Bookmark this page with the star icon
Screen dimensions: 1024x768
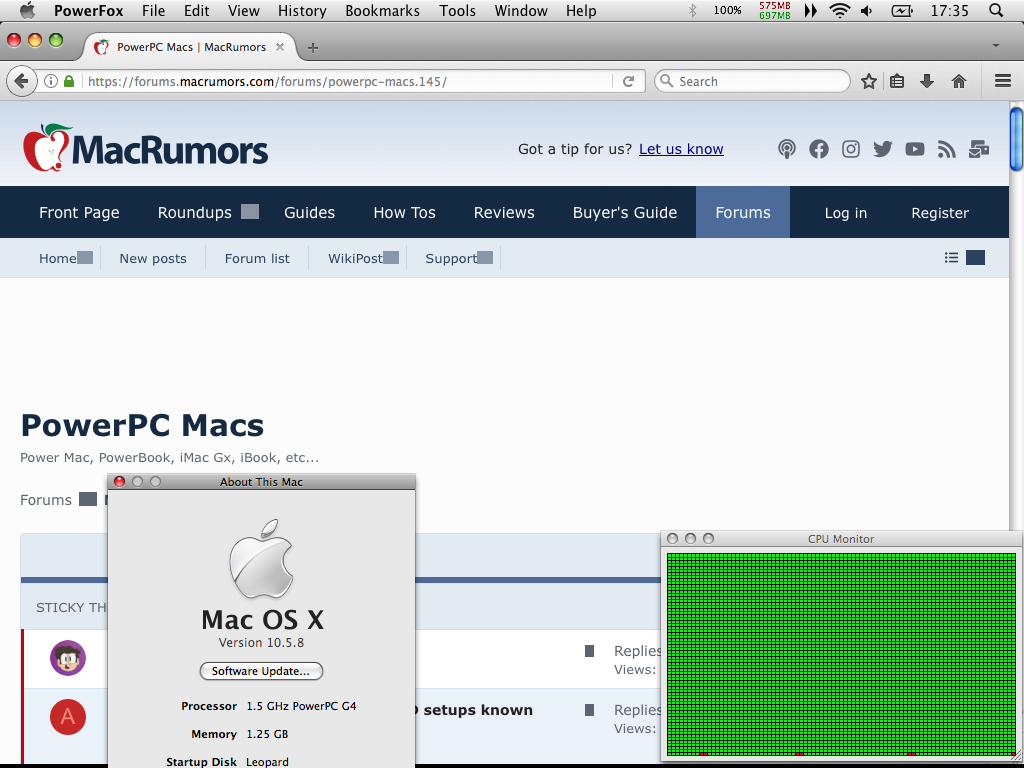click(x=869, y=82)
